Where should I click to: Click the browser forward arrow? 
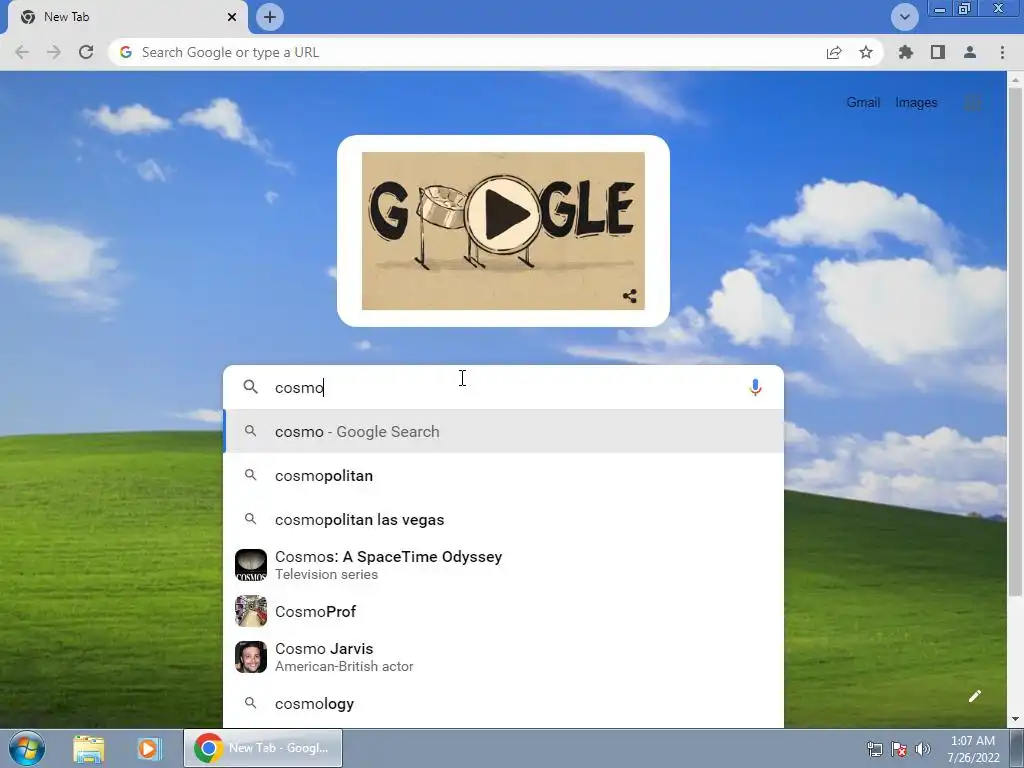(x=54, y=52)
